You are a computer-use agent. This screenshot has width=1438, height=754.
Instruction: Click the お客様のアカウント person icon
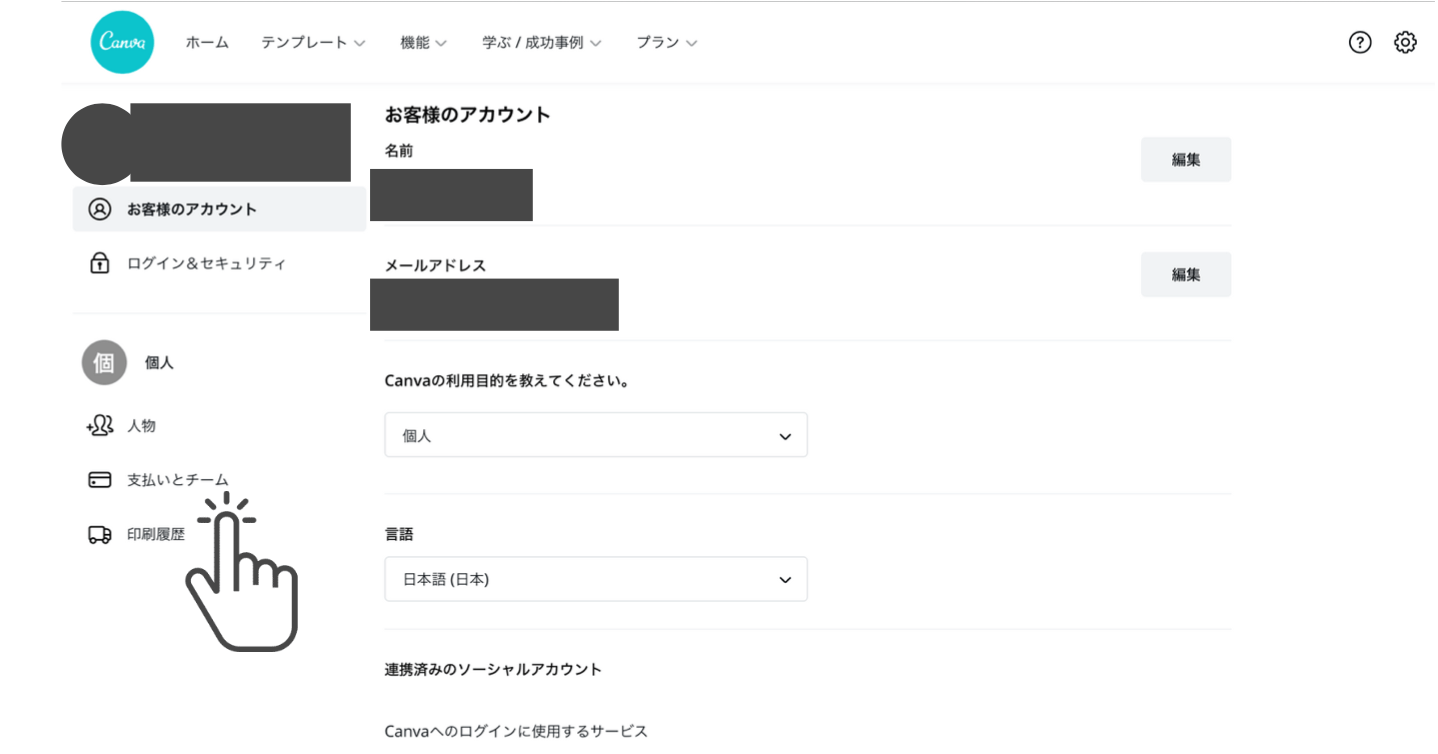click(100, 210)
